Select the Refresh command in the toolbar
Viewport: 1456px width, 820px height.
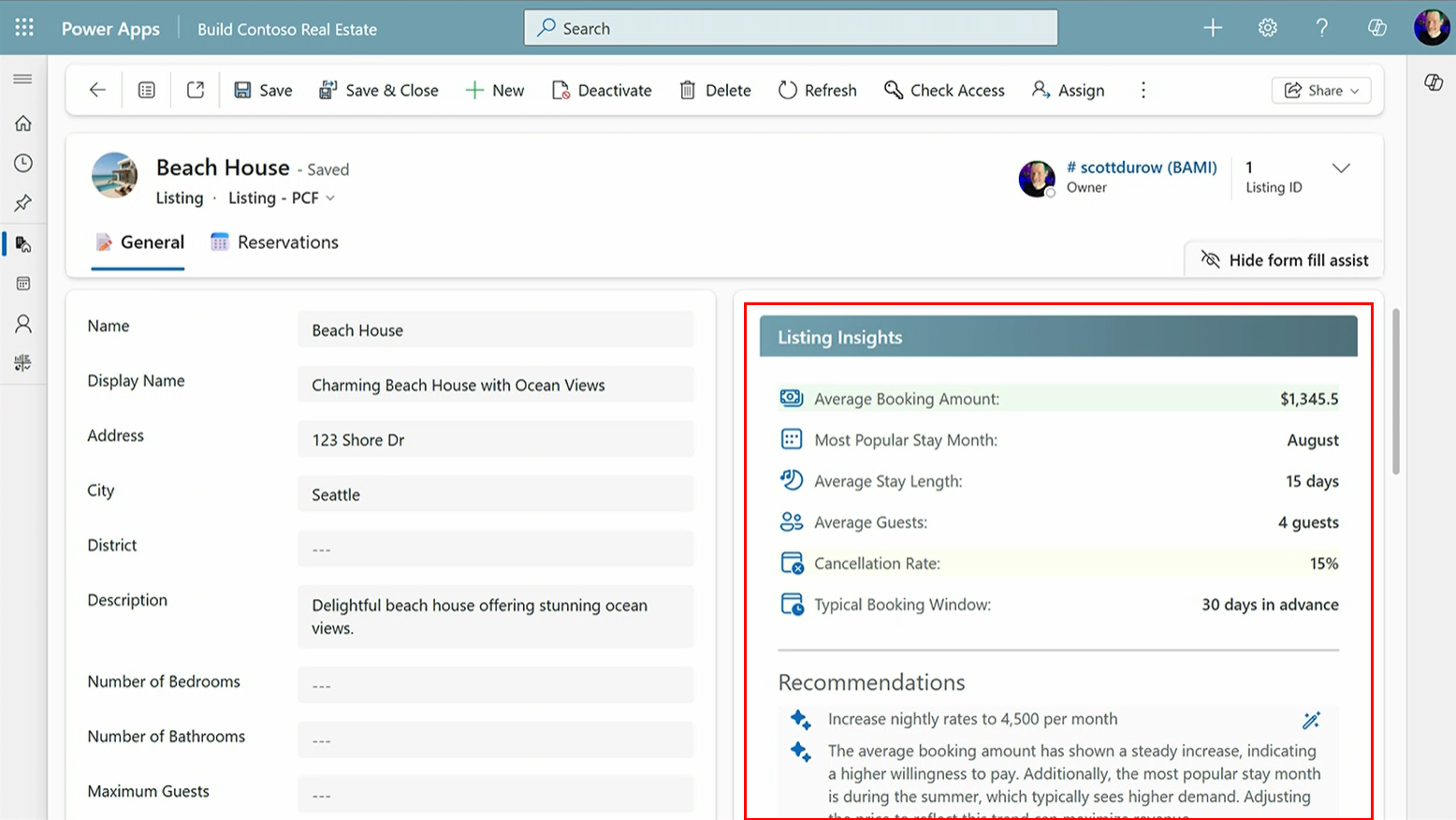817,90
